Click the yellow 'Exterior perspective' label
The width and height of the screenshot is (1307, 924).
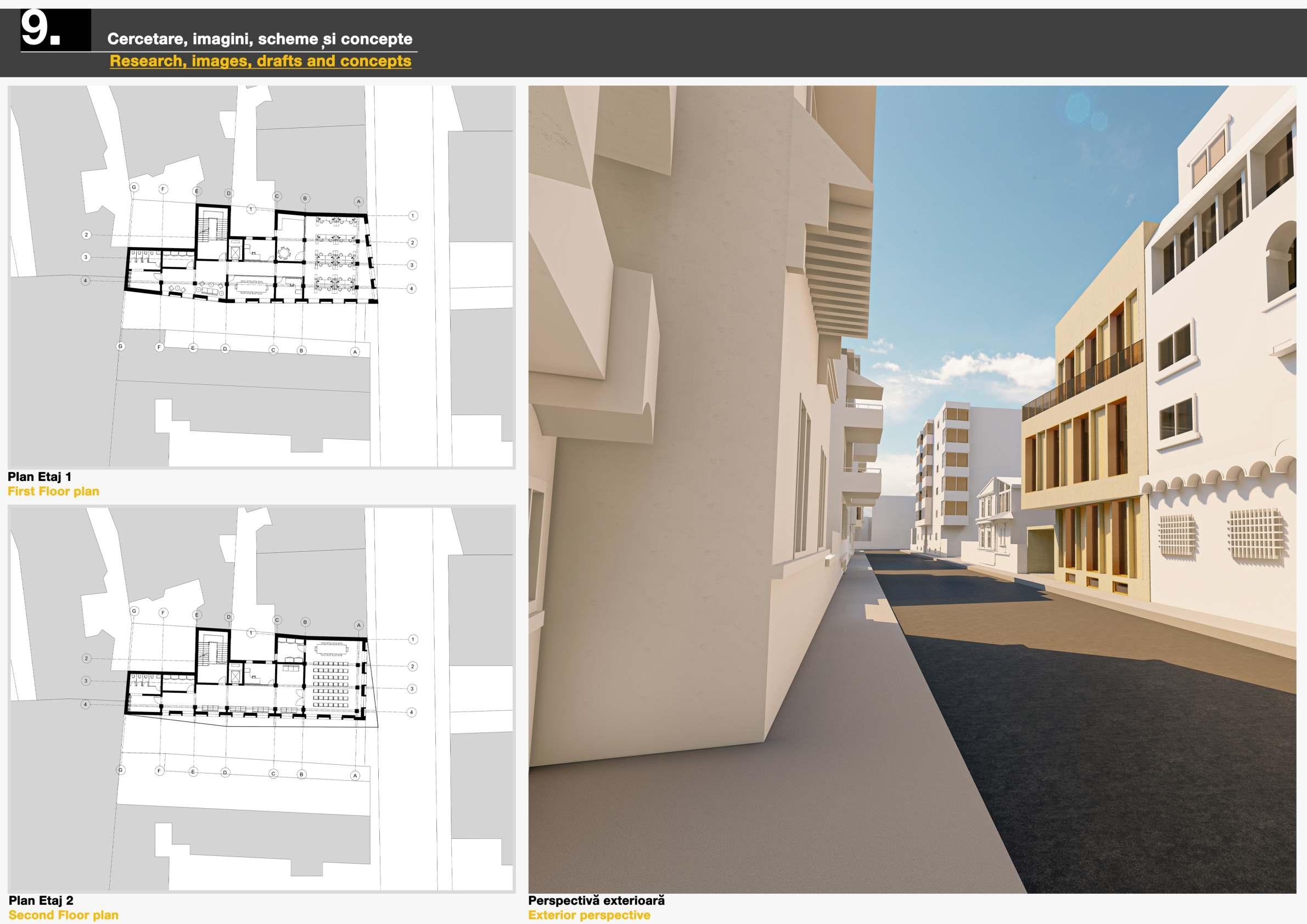coord(588,915)
